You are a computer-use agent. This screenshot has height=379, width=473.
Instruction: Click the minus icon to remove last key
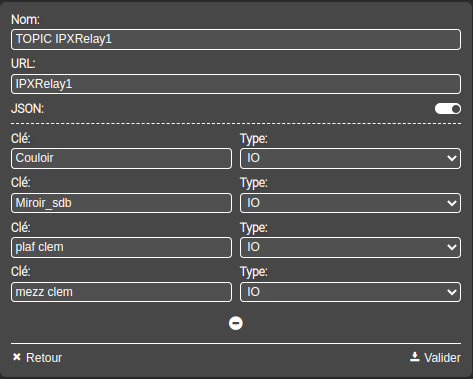[236, 323]
